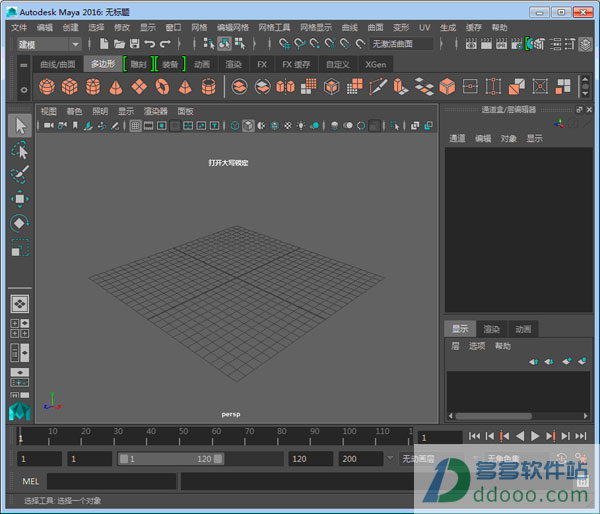Expand the collapsed toolbar after Redo
Viewport: 600px width, 514px height.
[179, 44]
